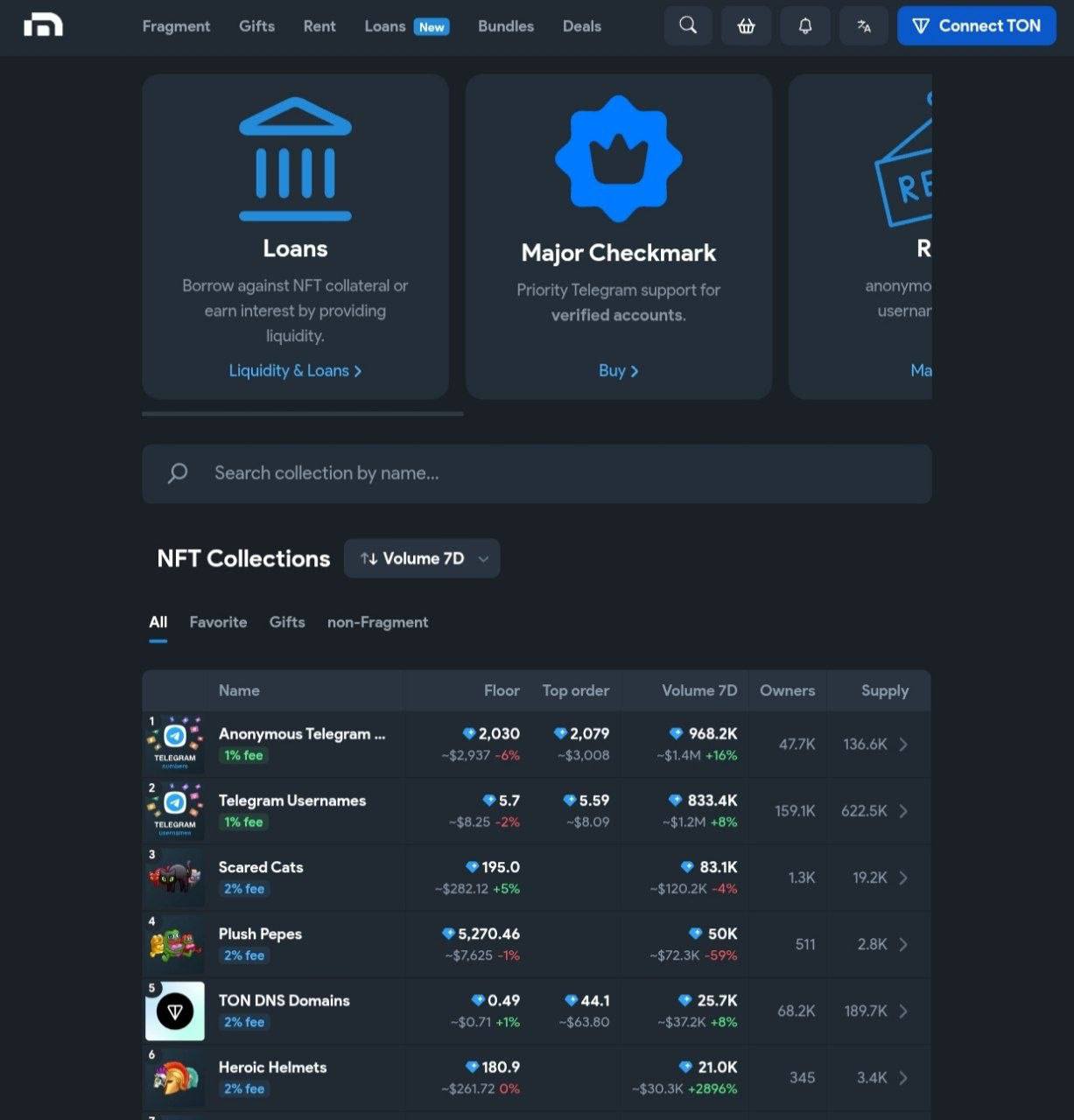Viewport: 1074px width, 1120px height.
Task: Click the Major Checkmark card title
Action: (x=618, y=253)
